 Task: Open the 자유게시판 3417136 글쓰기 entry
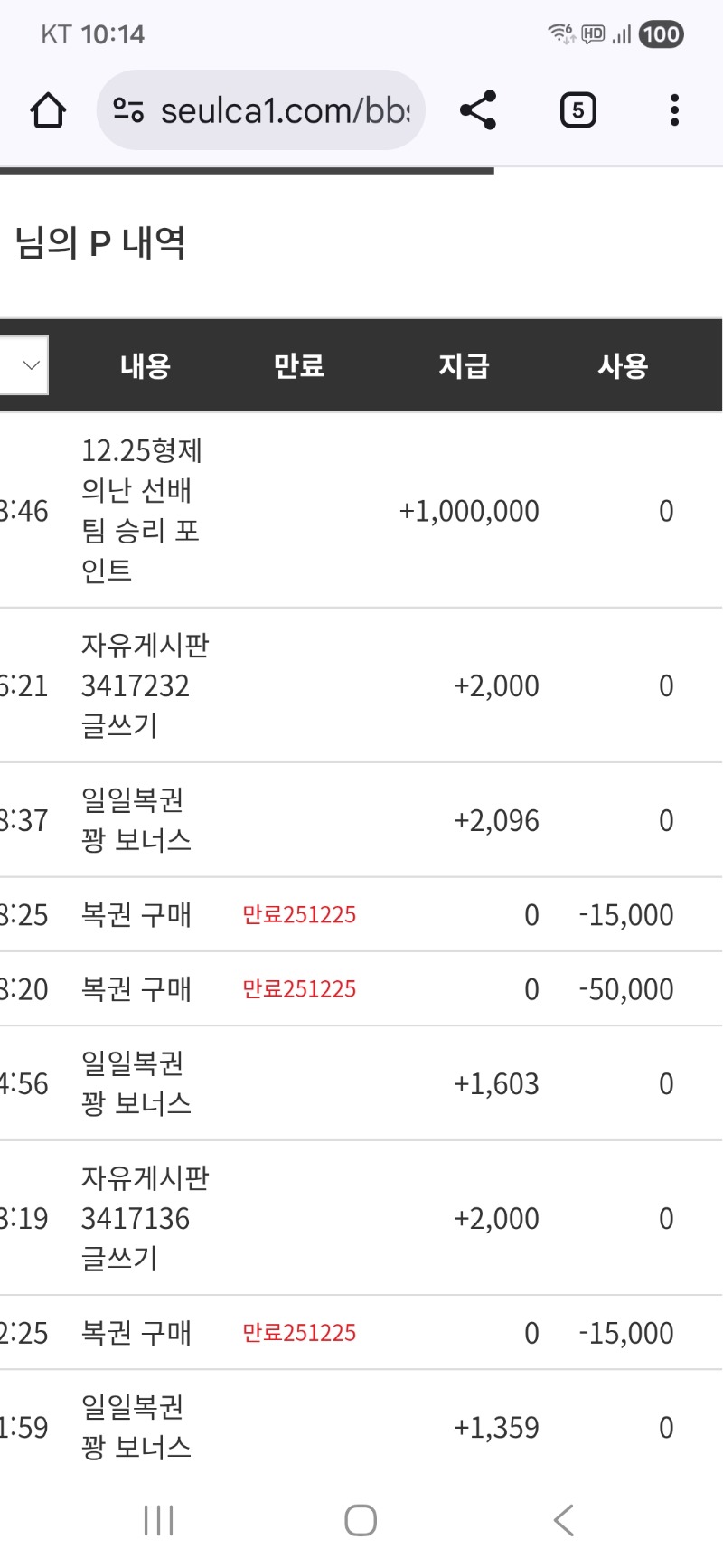pos(145,1218)
